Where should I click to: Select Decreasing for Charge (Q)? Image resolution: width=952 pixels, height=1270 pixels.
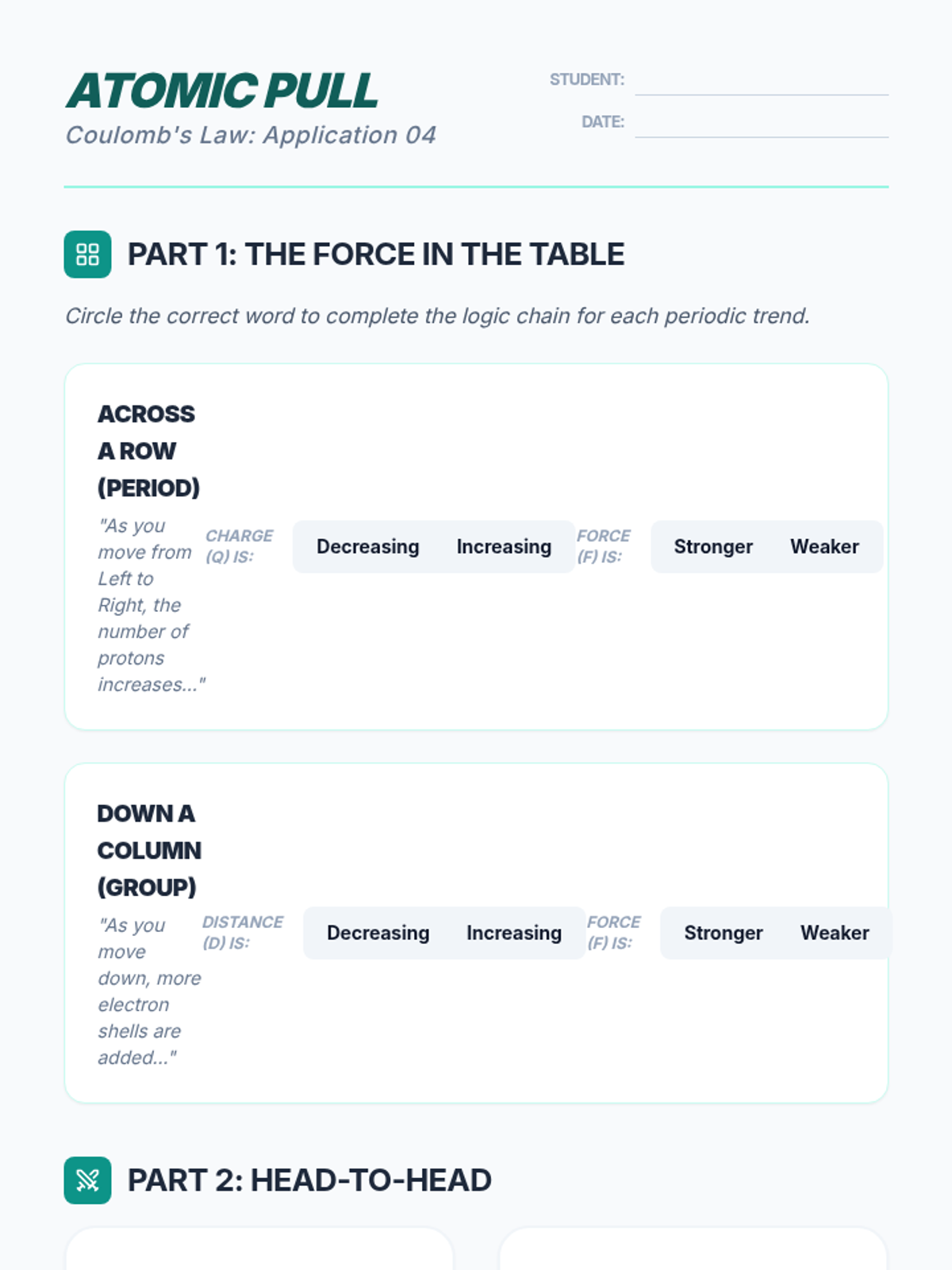pos(368,547)
